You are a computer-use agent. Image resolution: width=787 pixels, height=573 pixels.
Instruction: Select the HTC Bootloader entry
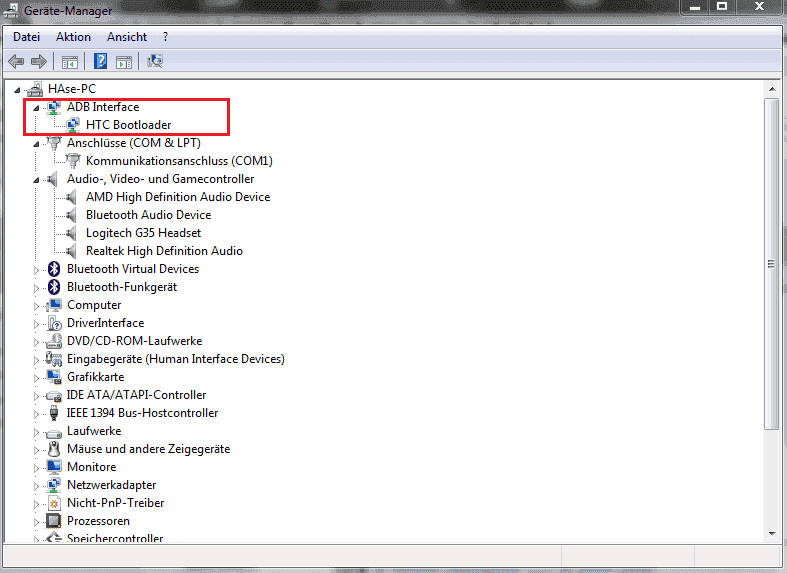128,125
